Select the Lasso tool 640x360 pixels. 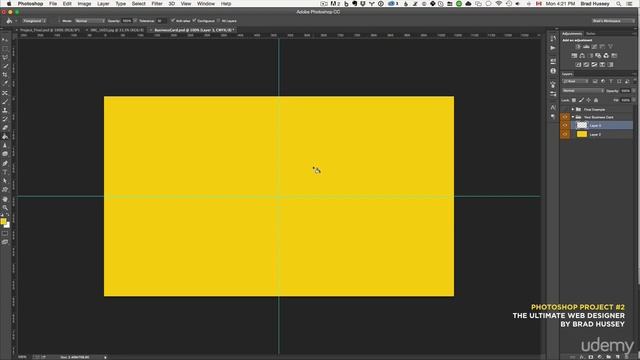pos(5,57)
